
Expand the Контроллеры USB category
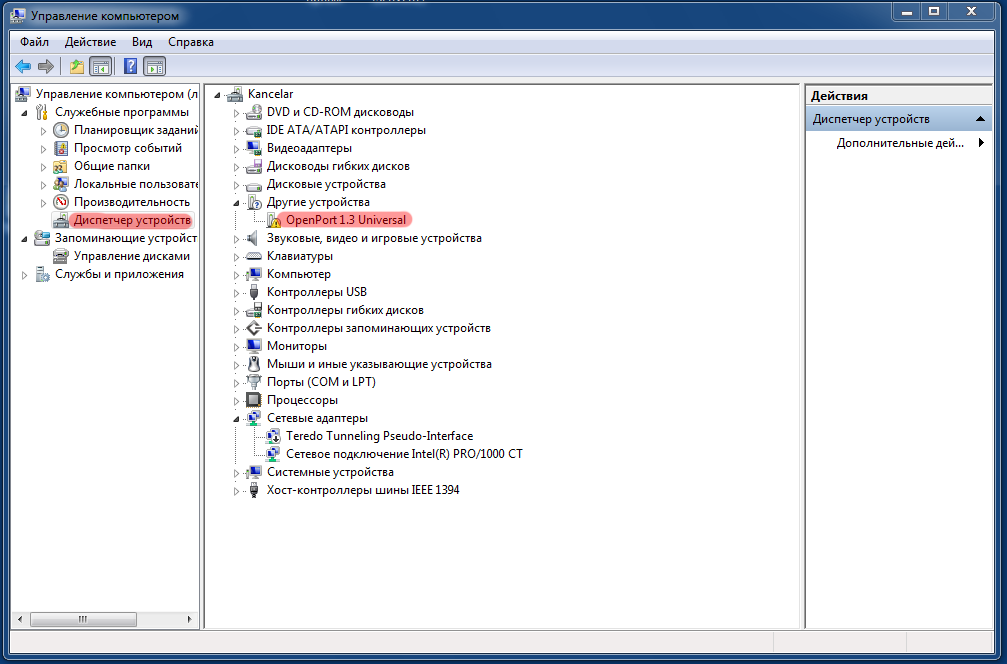click(237, 292)
